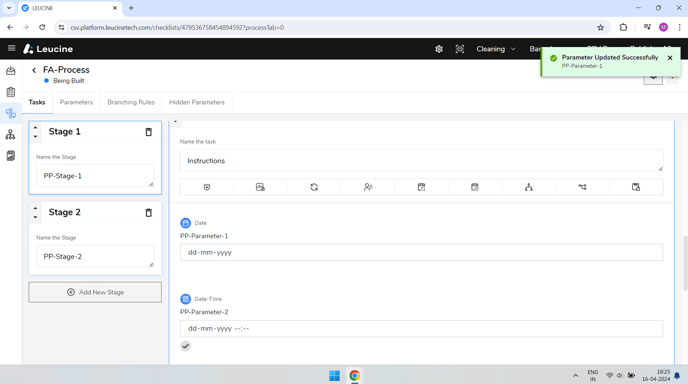Click the user assignment icon in task toolbar

click(x=368, y=187)
